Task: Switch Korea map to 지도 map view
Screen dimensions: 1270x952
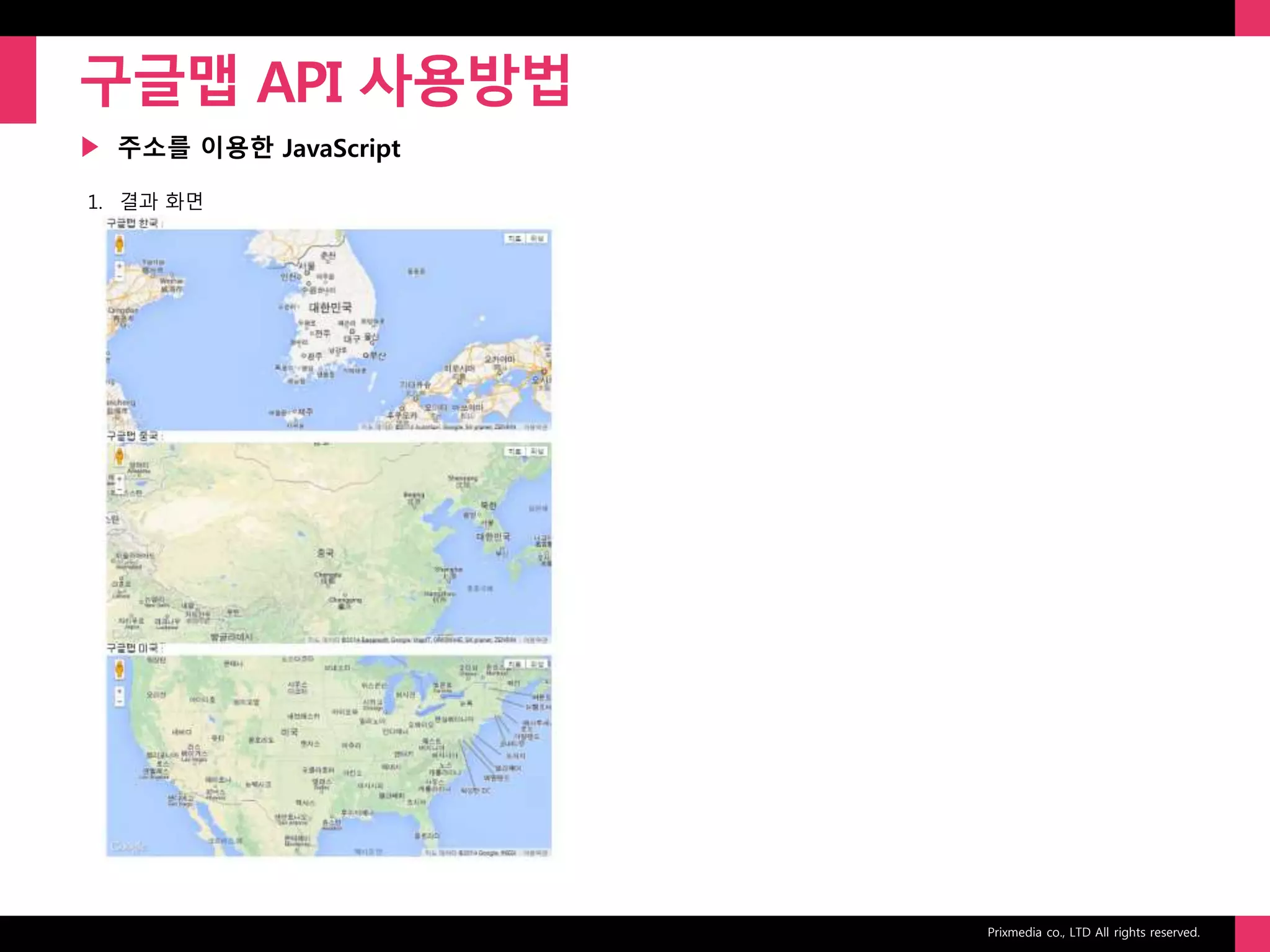Action: click(x=515, y=239)
